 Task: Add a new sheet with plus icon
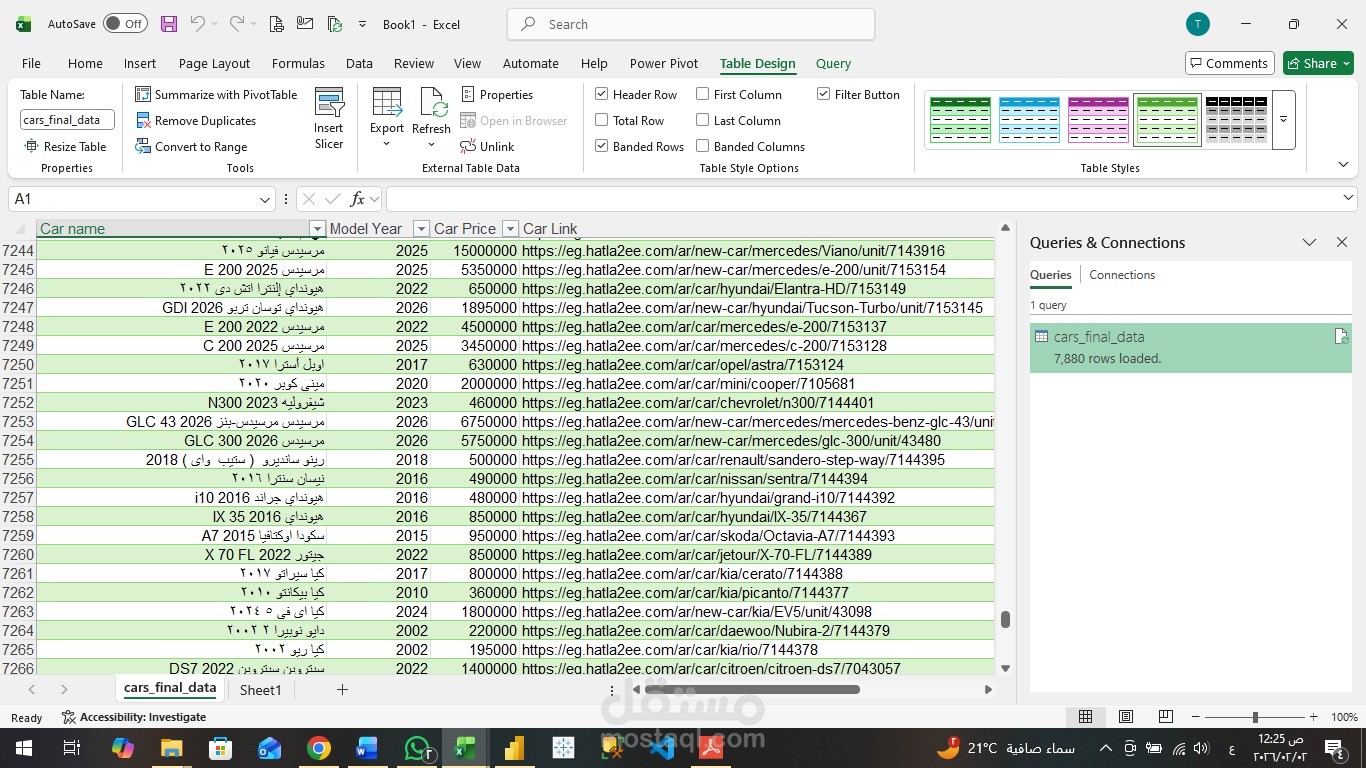tap(342, 690)
